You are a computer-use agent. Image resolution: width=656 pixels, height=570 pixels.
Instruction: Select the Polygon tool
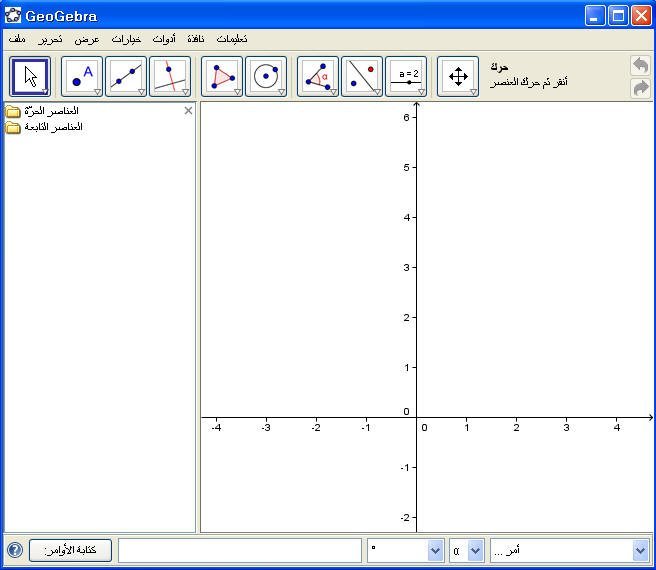[x=222, y=77]
